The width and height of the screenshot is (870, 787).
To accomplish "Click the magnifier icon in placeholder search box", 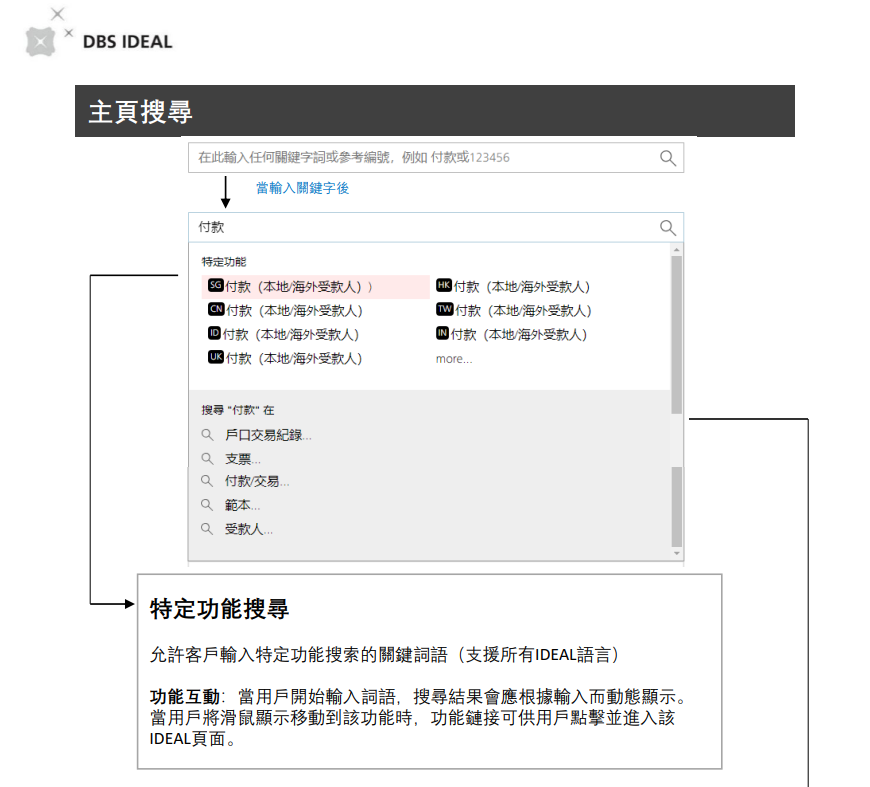I will pyautogui.click(x=667, y=158).
